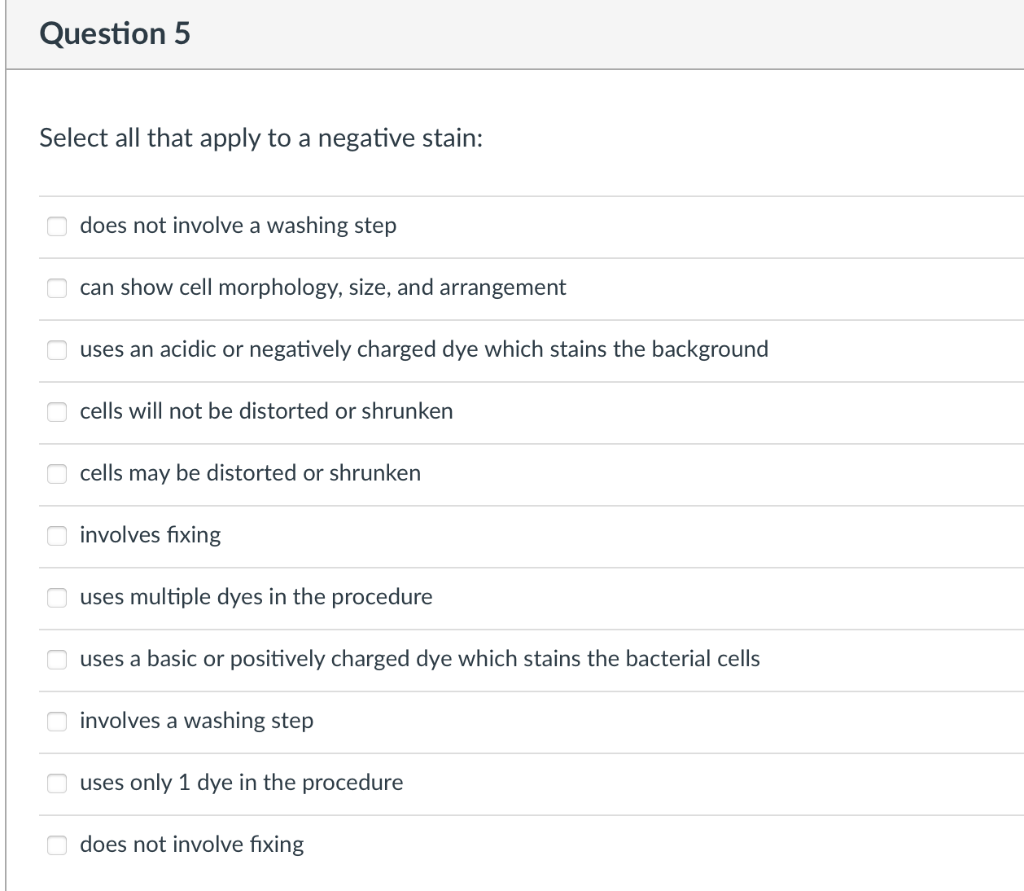Check the 'involves fixing' checkbox
1024x891 pixels.
pyautogui.click(x=57, y=536)
